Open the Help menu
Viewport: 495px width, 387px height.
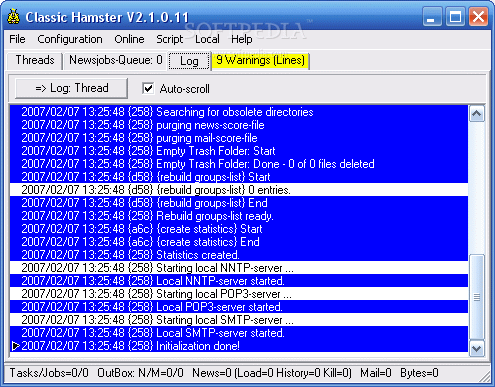(x=242, y=39)
